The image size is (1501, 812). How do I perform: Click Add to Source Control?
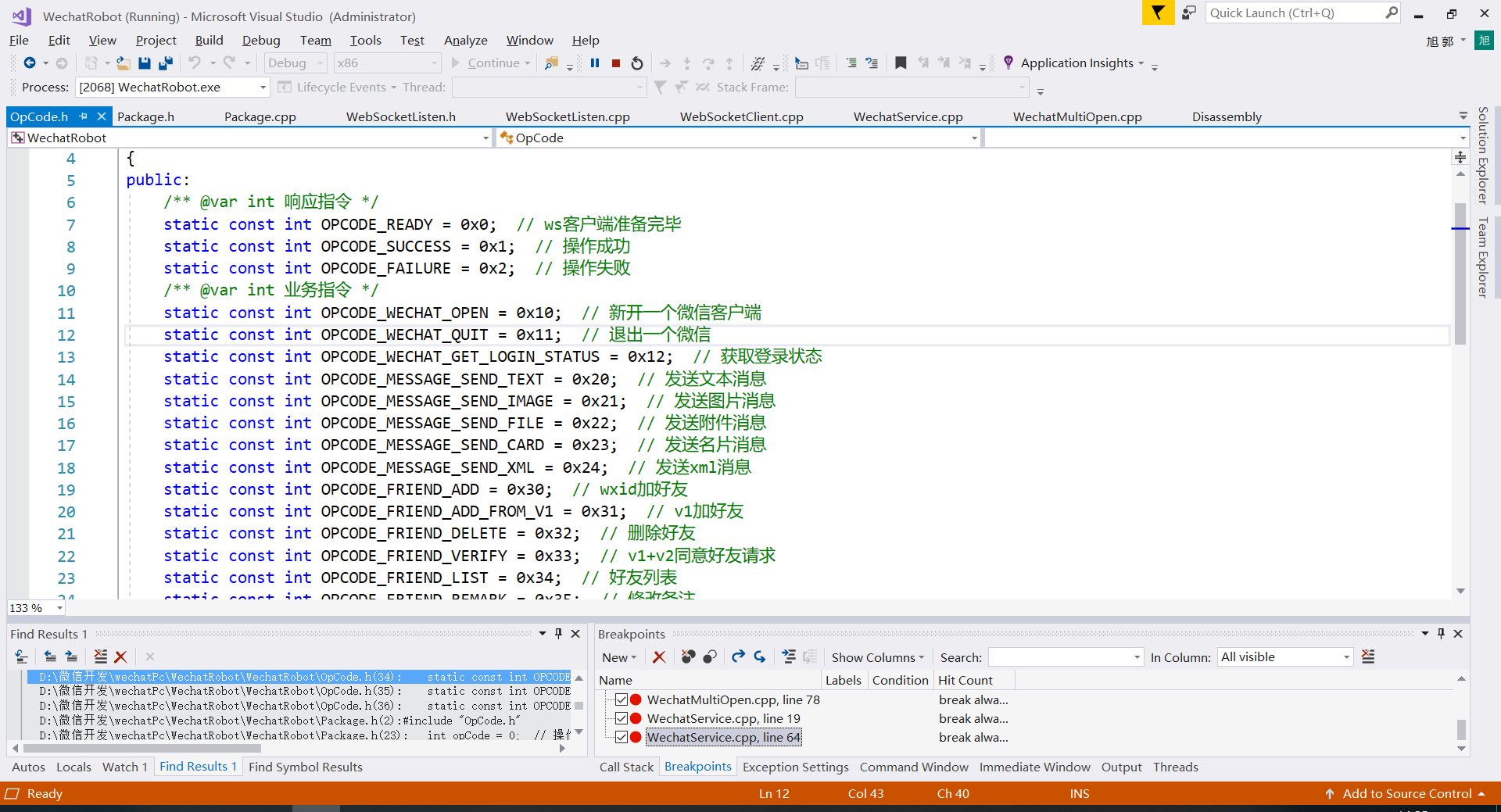(x=1406, y=794)
